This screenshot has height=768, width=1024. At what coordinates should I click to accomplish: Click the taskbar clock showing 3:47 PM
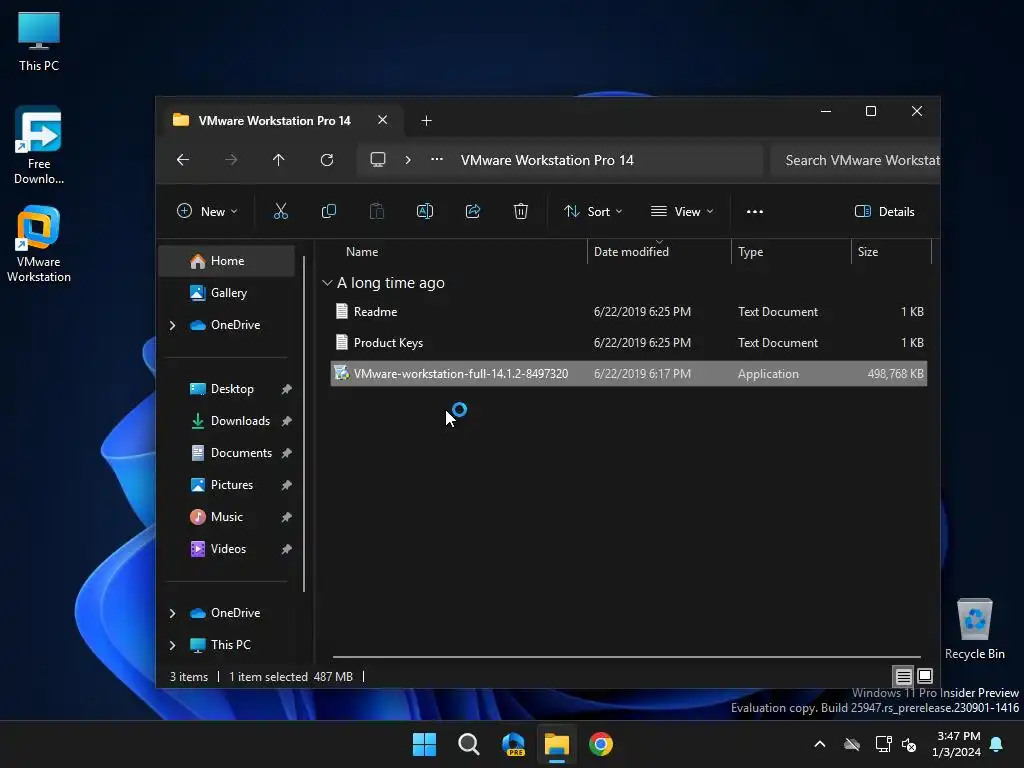click(x=958, y=744)
